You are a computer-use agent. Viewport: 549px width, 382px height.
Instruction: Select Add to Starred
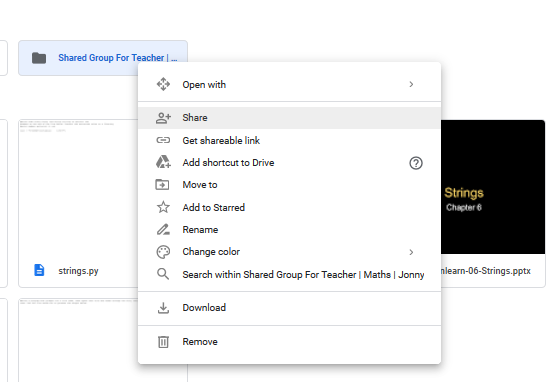(290, 207)
